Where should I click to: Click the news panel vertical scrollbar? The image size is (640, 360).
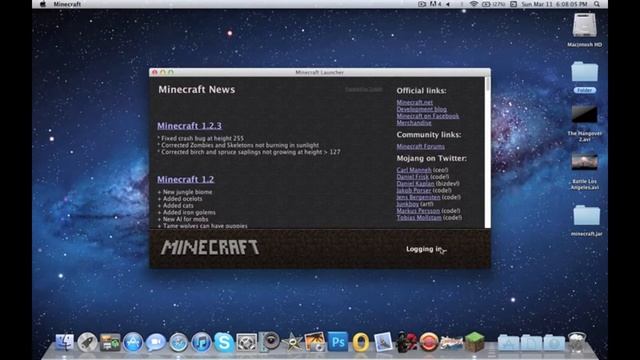coord(487,152)
